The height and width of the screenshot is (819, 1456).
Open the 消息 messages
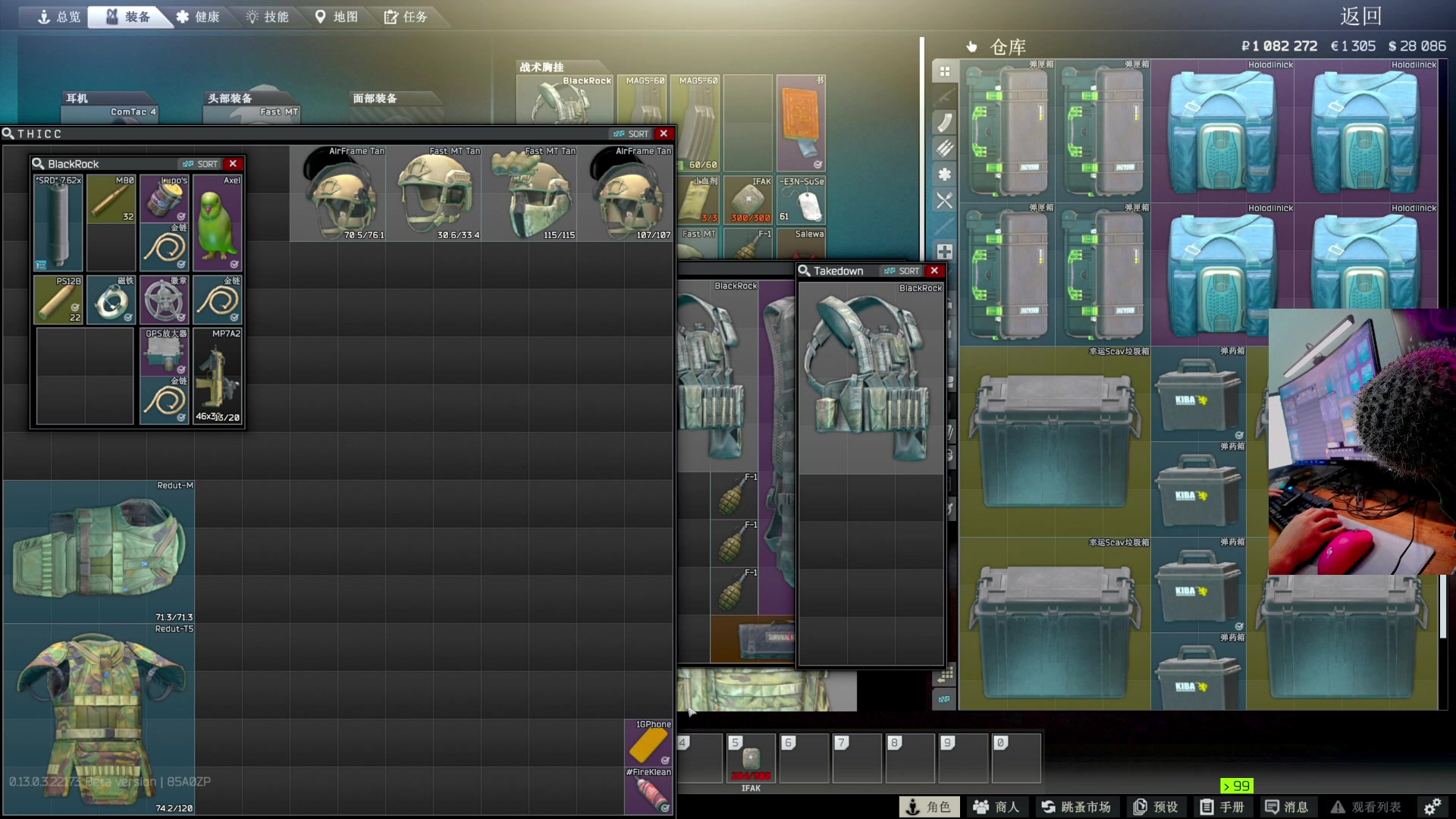pyautogui.click(x=1288, y=807)
